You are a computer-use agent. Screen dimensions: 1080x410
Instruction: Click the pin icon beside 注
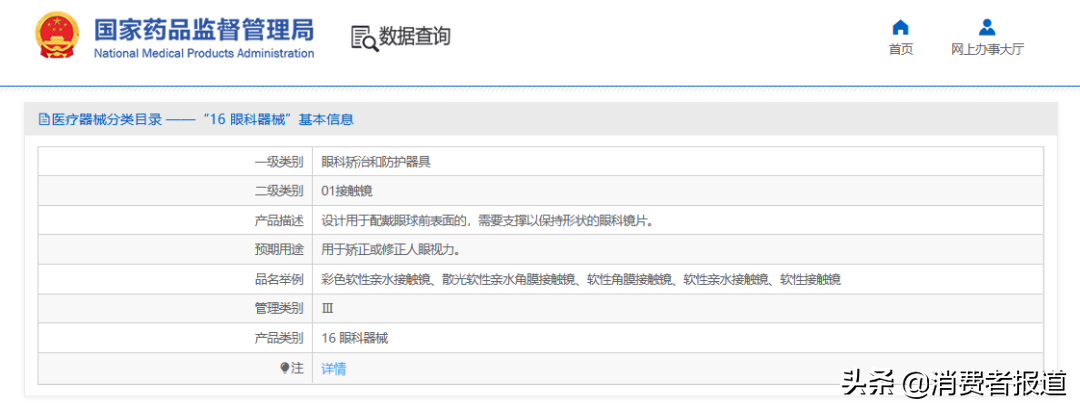pyautogui.click(x=284, y=368)
